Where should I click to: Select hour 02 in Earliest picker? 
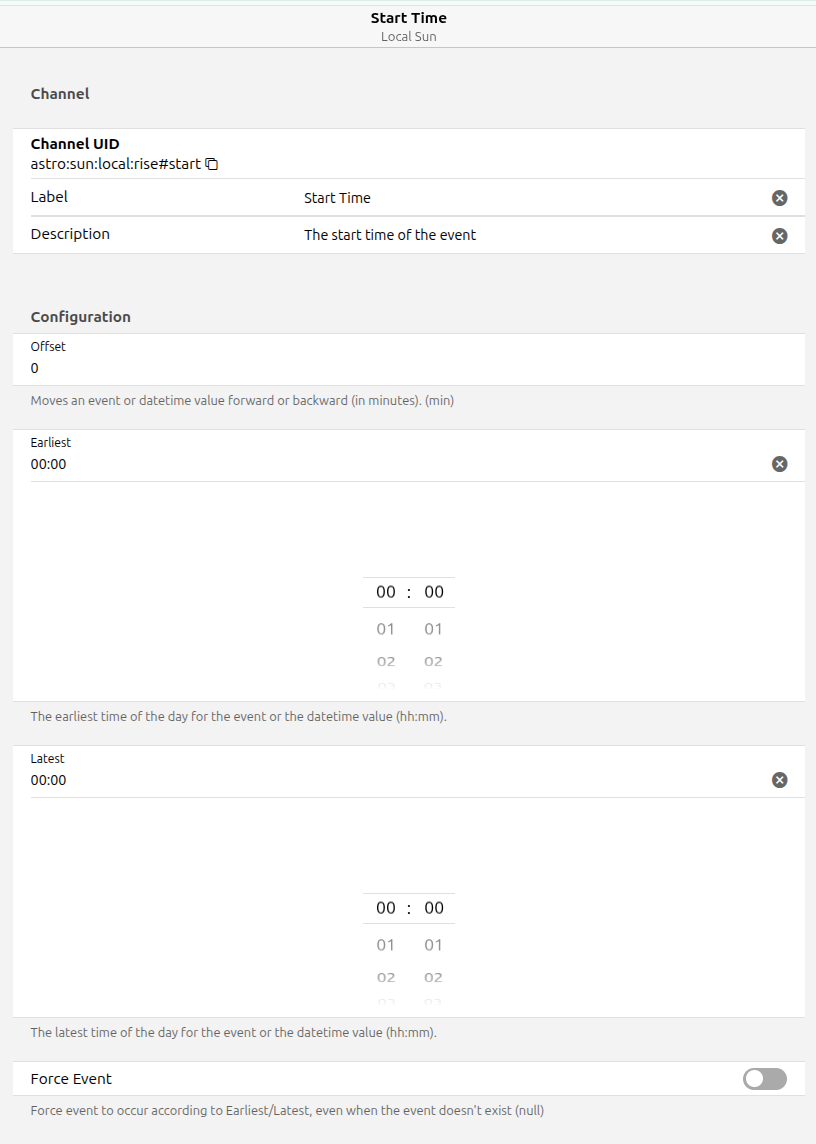tap(386, 661)
